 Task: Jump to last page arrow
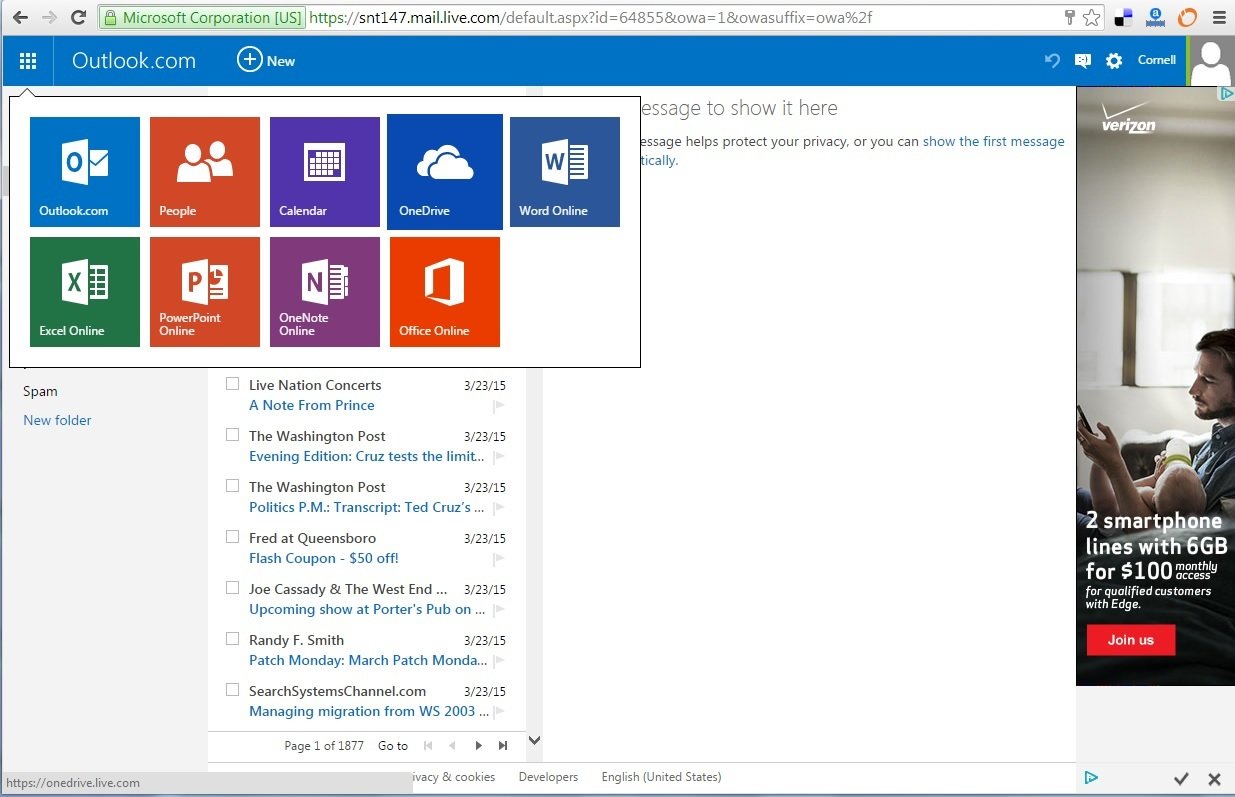[x=503, y=746]
